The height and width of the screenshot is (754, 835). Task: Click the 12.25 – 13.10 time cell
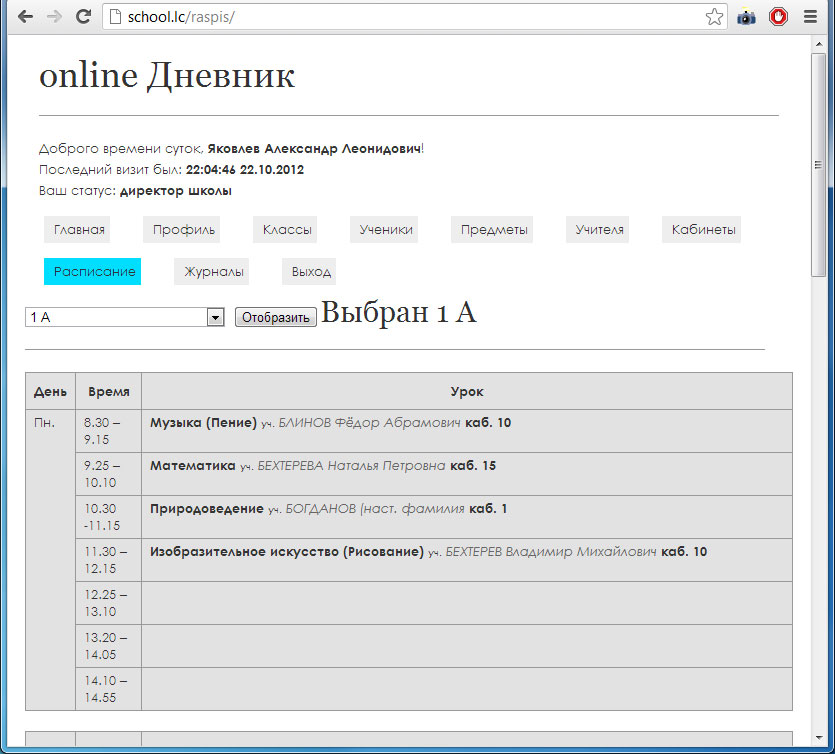click(109, 603)
